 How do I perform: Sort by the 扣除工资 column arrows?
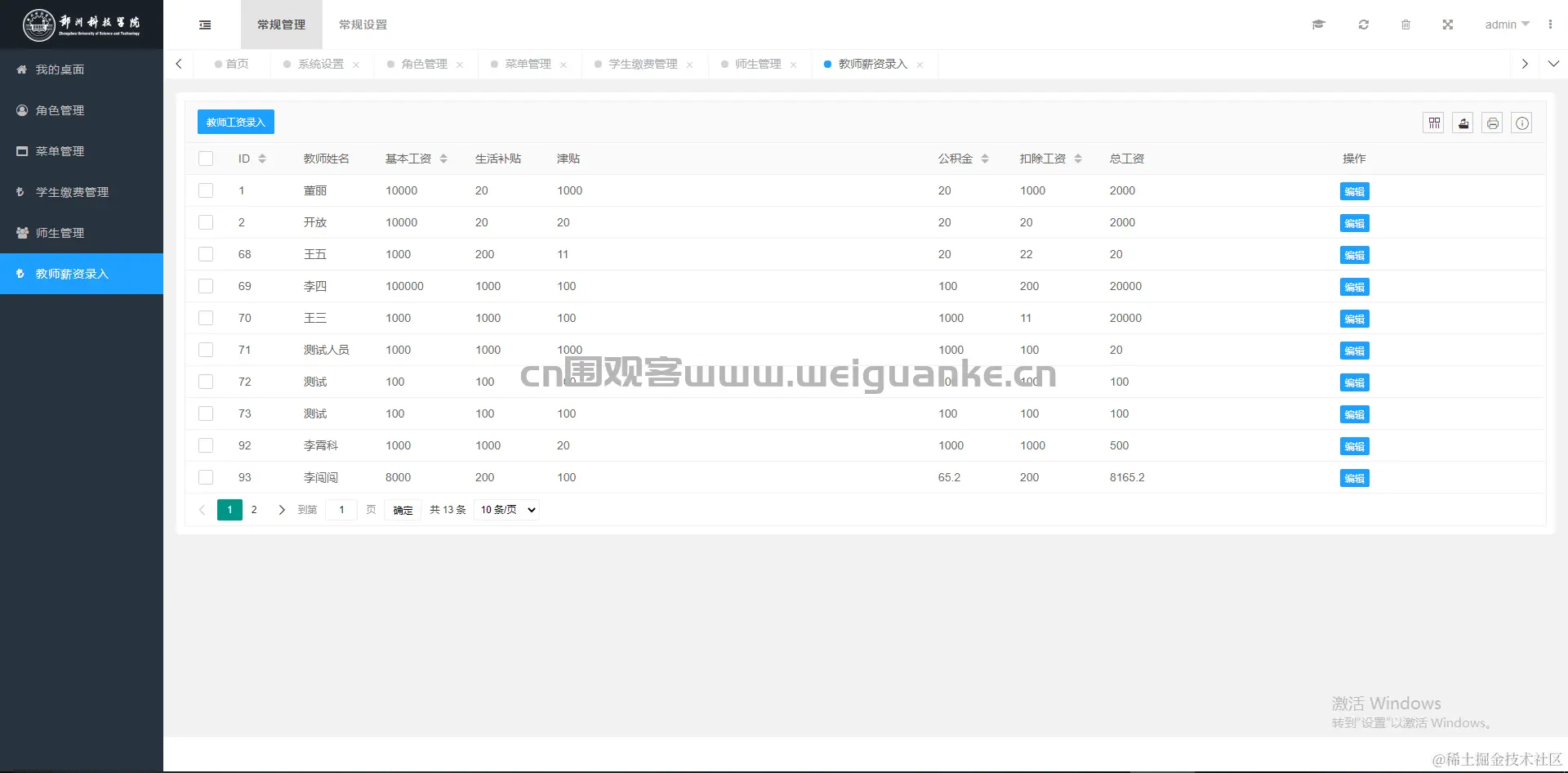1078,159
